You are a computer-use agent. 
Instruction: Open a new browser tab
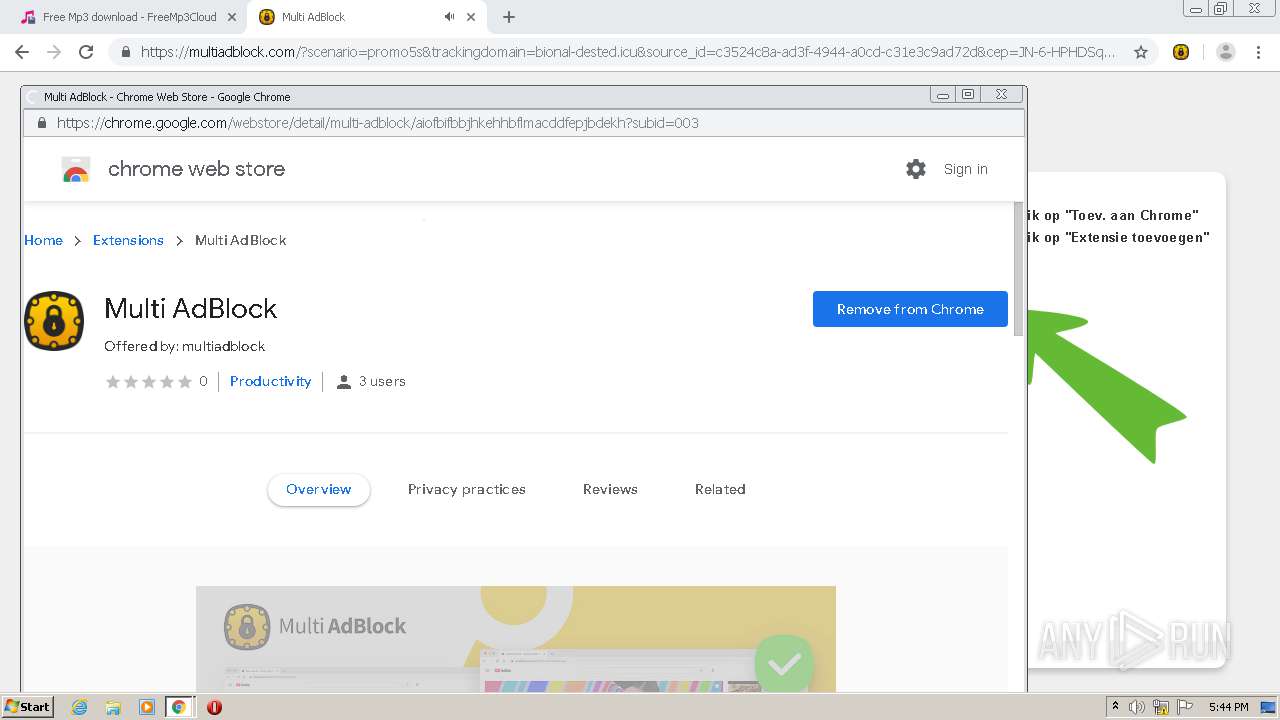(x=509, y=17)
